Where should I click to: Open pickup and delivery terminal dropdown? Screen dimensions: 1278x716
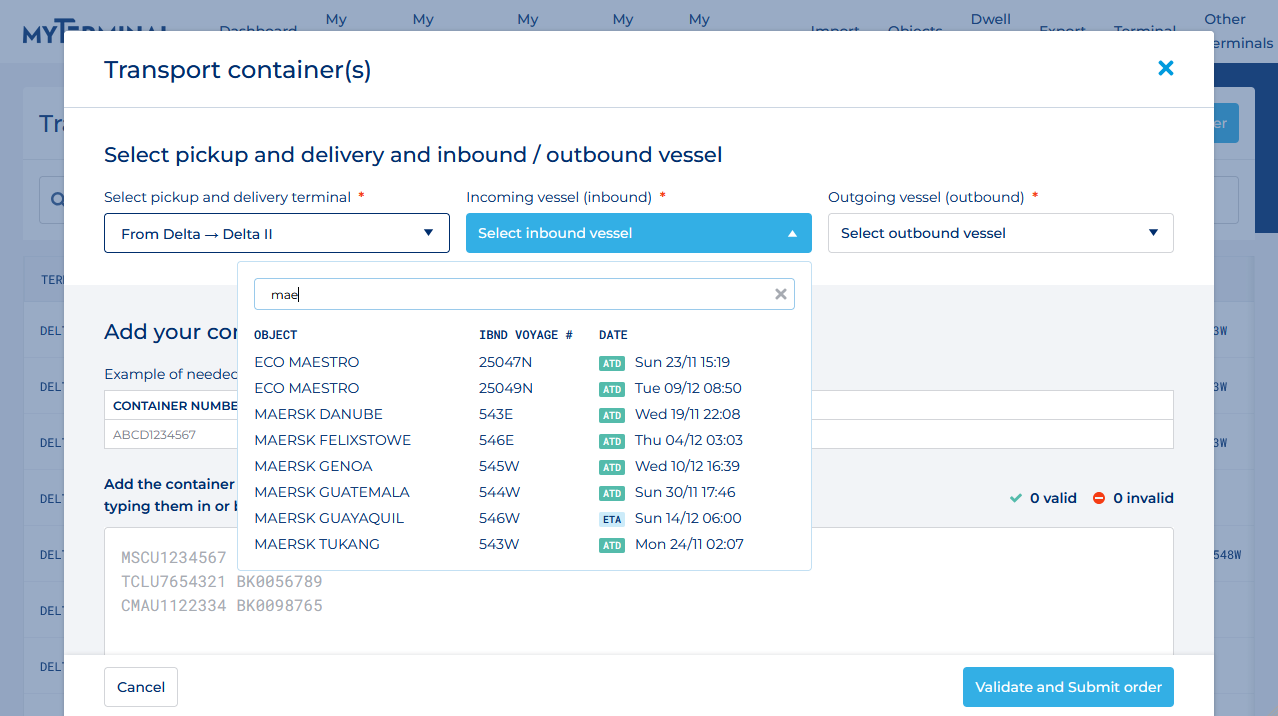tap(277, 233)
